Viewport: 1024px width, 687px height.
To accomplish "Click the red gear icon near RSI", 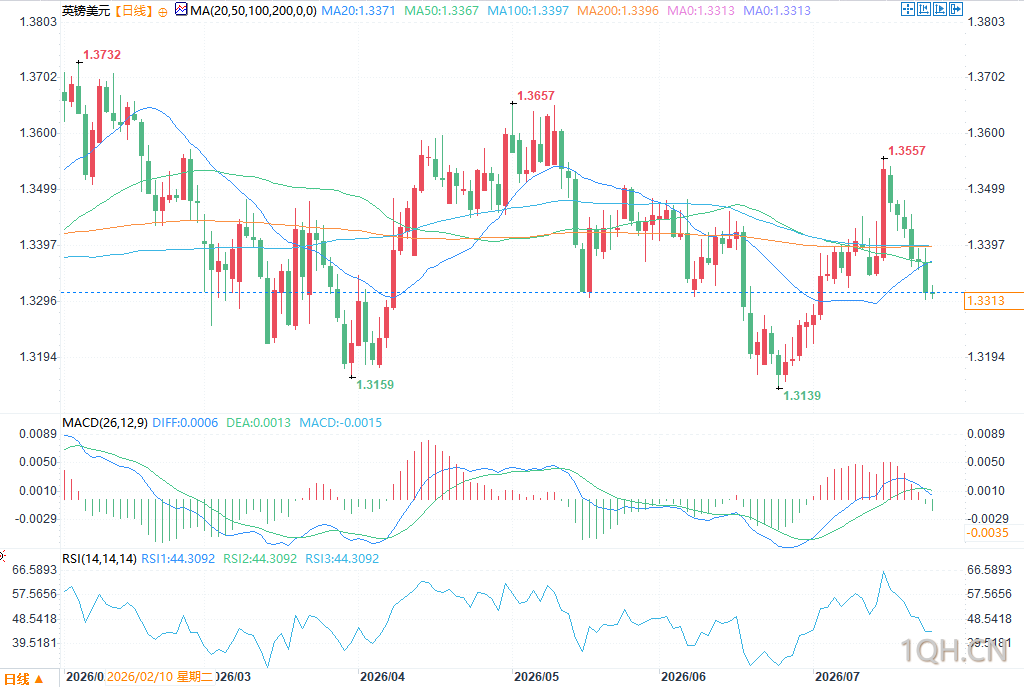I will point(2,556).
